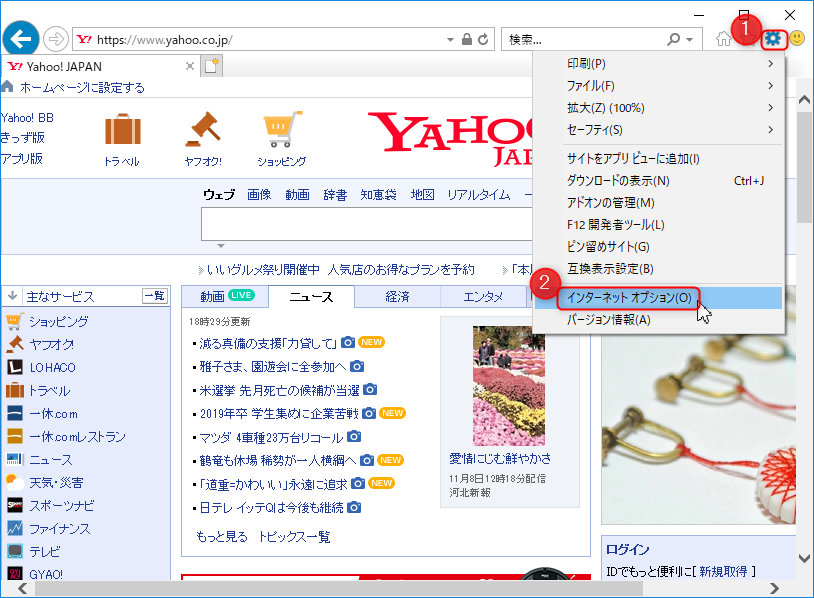Expand the 印刷(P) submenu
Image resolution: width=814 pixels, height=598 pixels.
coord(770,63)
